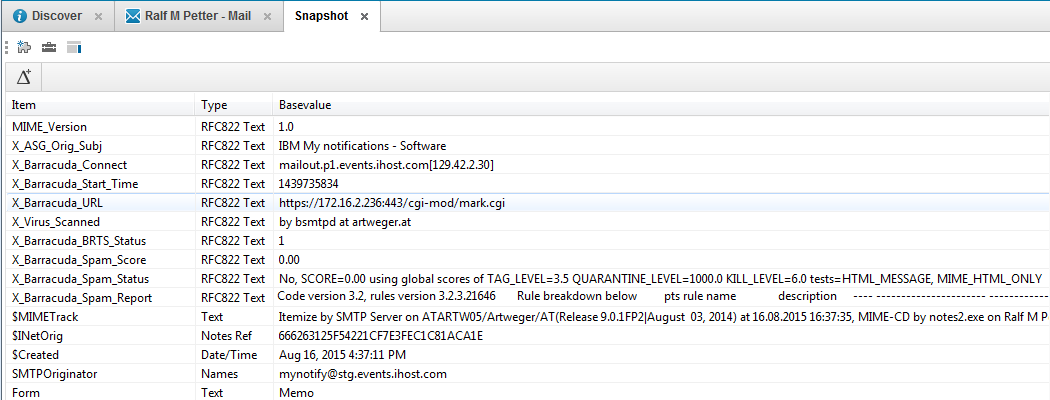1050x400 pixels.
Task: Close the Discover tab
Action: tap(98, 17)
